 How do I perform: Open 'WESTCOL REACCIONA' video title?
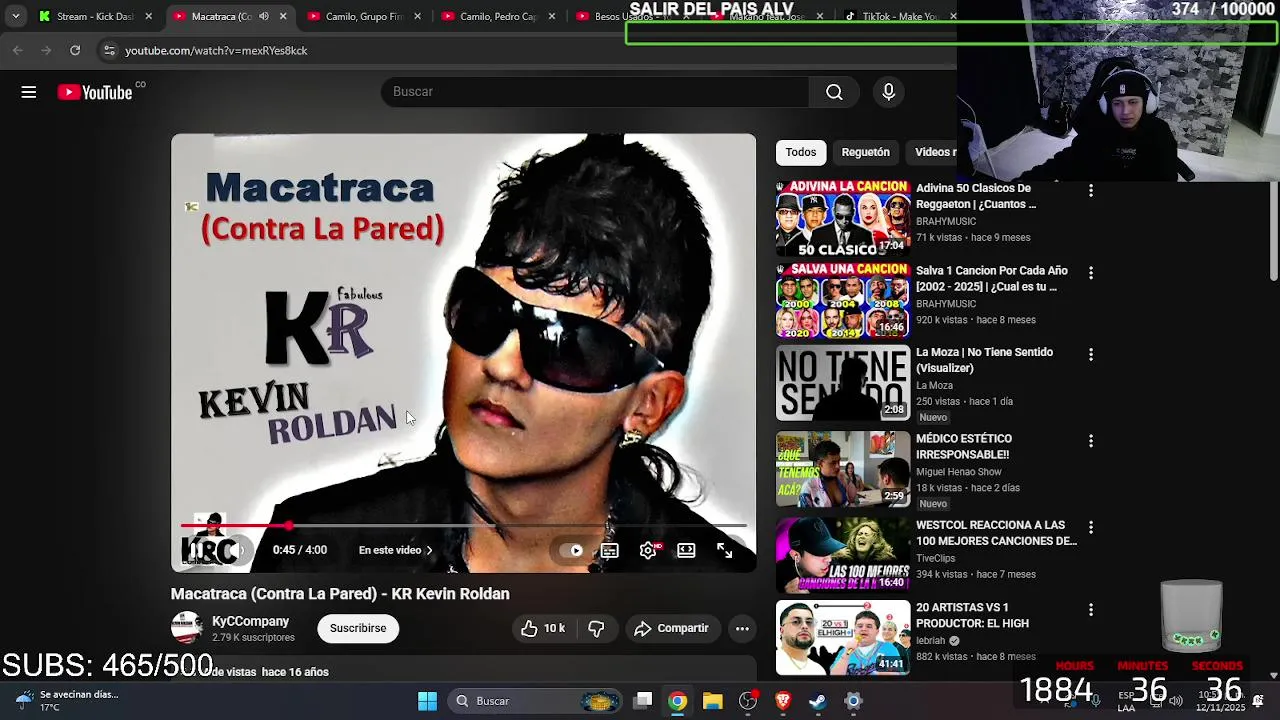(x=996, y=533)
